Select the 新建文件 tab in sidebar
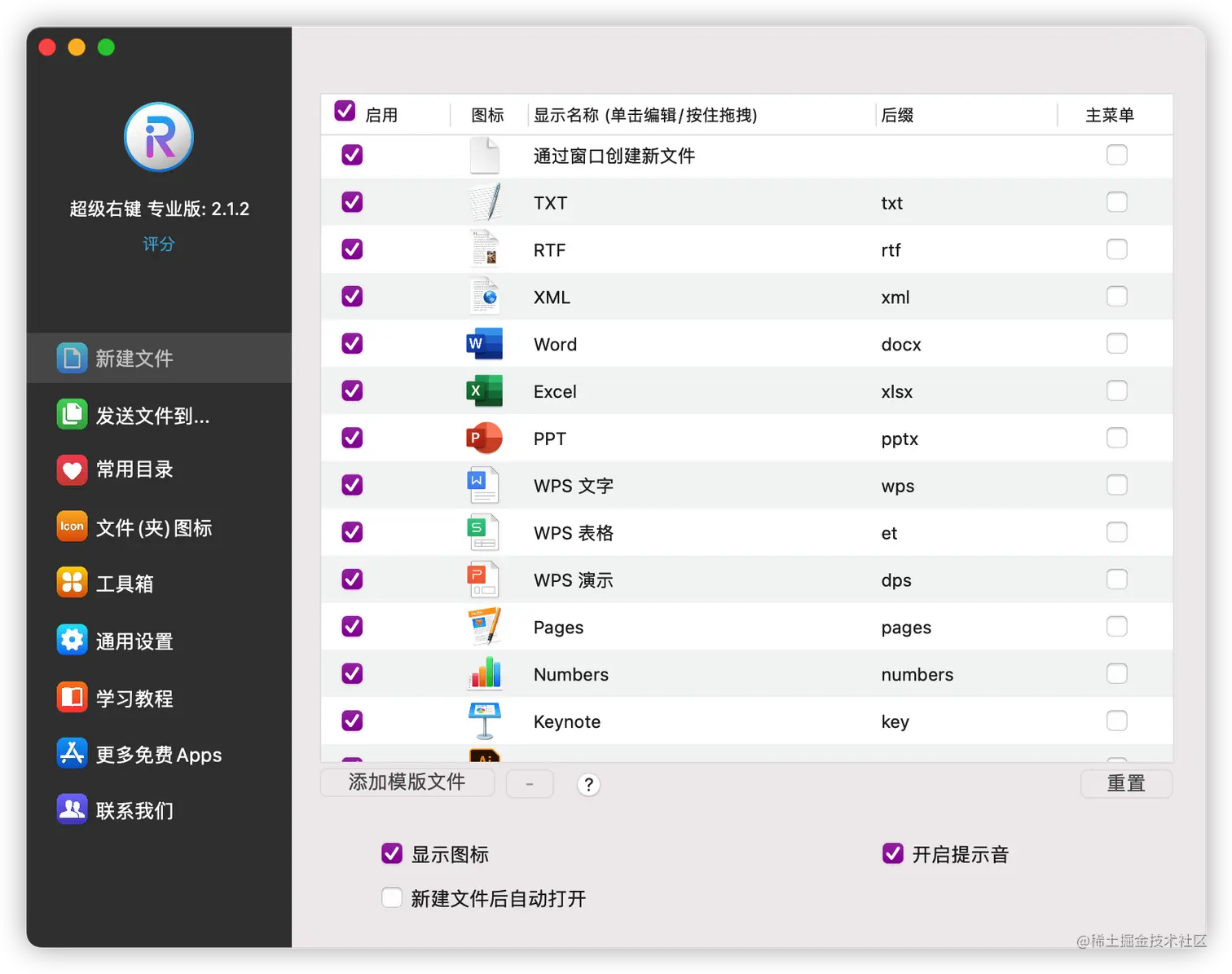This screenshot has height=974, width=1232. tap(134, 358)
